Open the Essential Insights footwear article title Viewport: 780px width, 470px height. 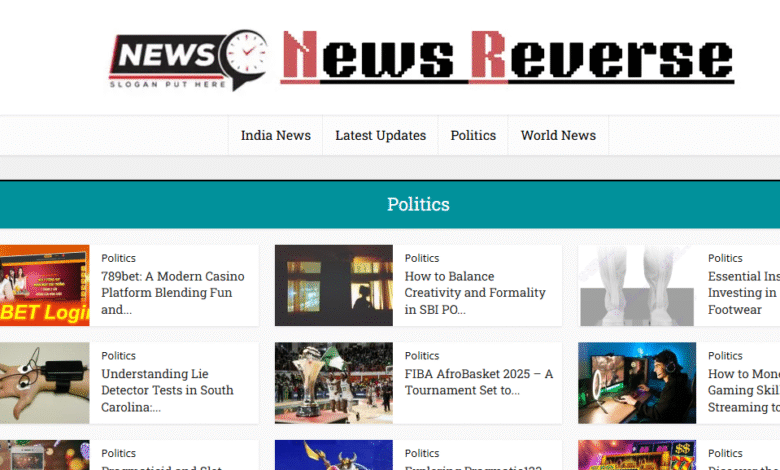[x=743, y=292]
